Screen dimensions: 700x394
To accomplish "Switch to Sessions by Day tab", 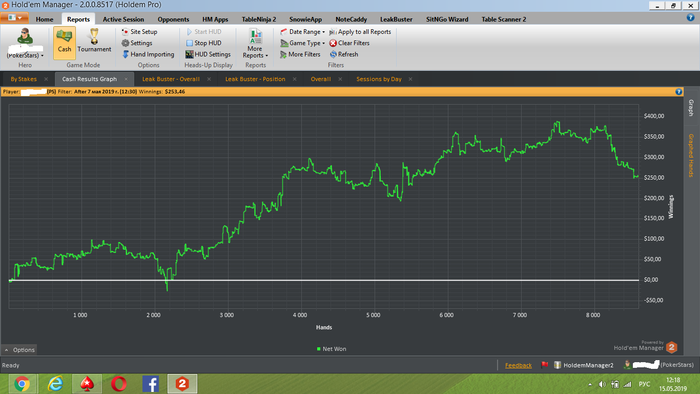I will point(379,79).
